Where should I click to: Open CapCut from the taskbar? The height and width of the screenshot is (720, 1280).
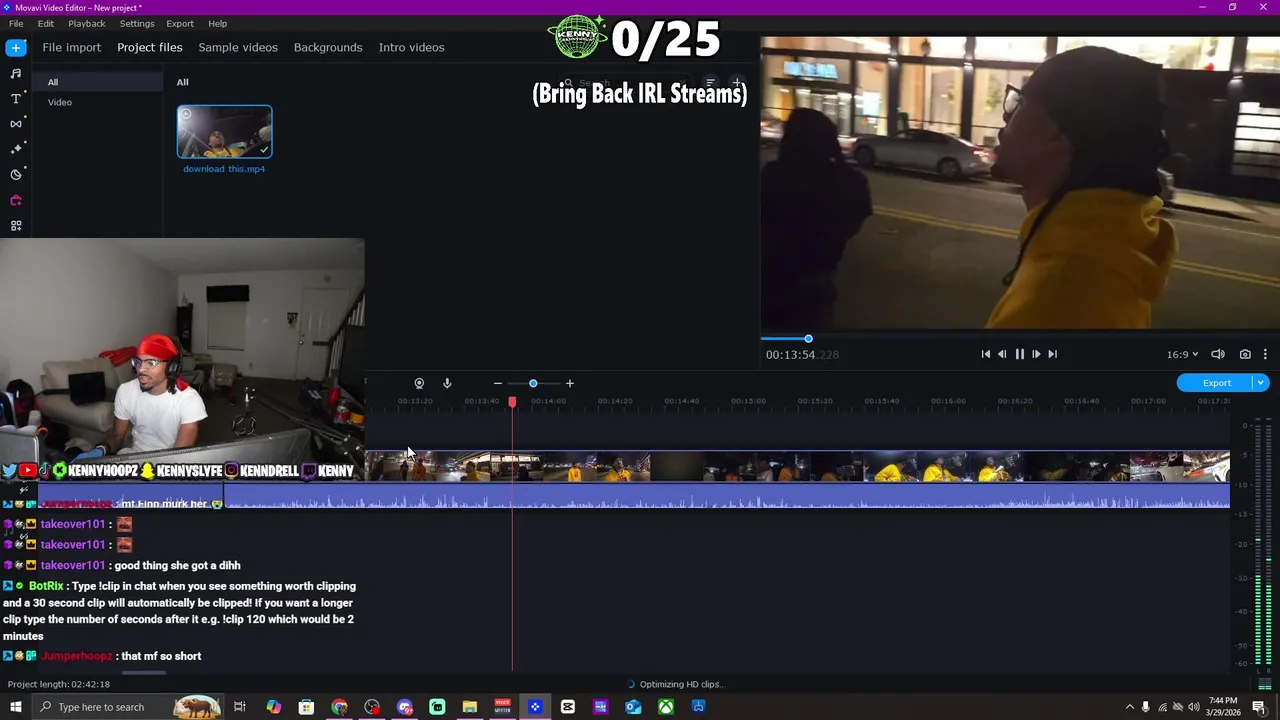point(568,707)
